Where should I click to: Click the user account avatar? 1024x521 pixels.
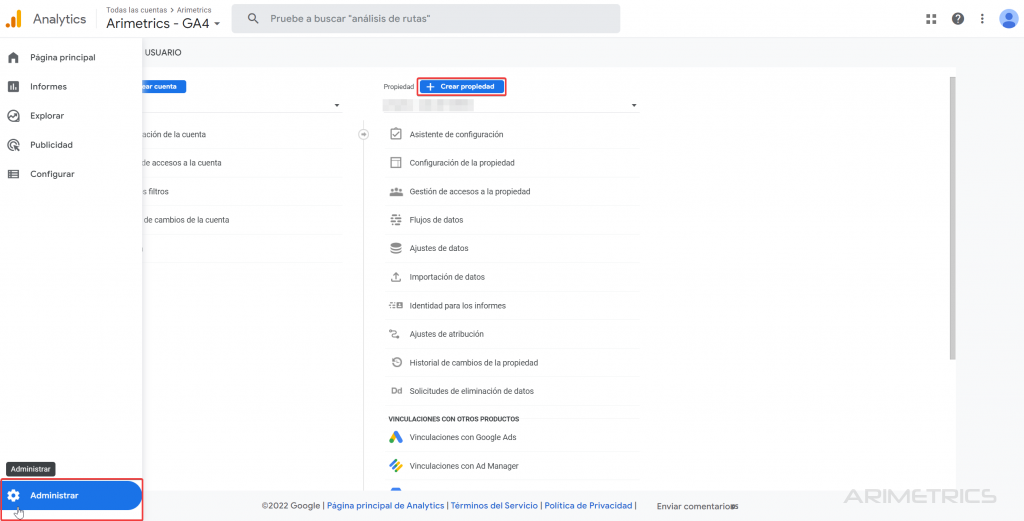(1008, 19)
